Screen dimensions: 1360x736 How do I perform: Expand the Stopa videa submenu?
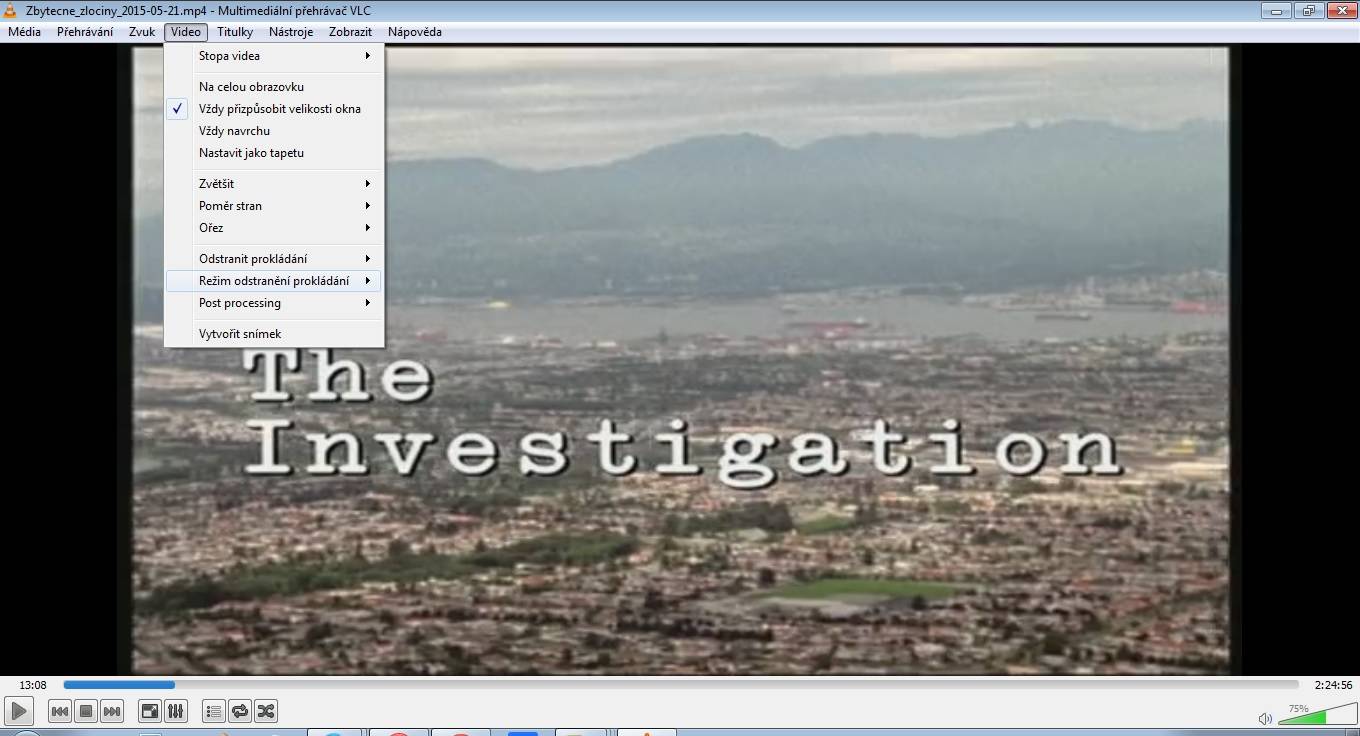pos(274,56)
